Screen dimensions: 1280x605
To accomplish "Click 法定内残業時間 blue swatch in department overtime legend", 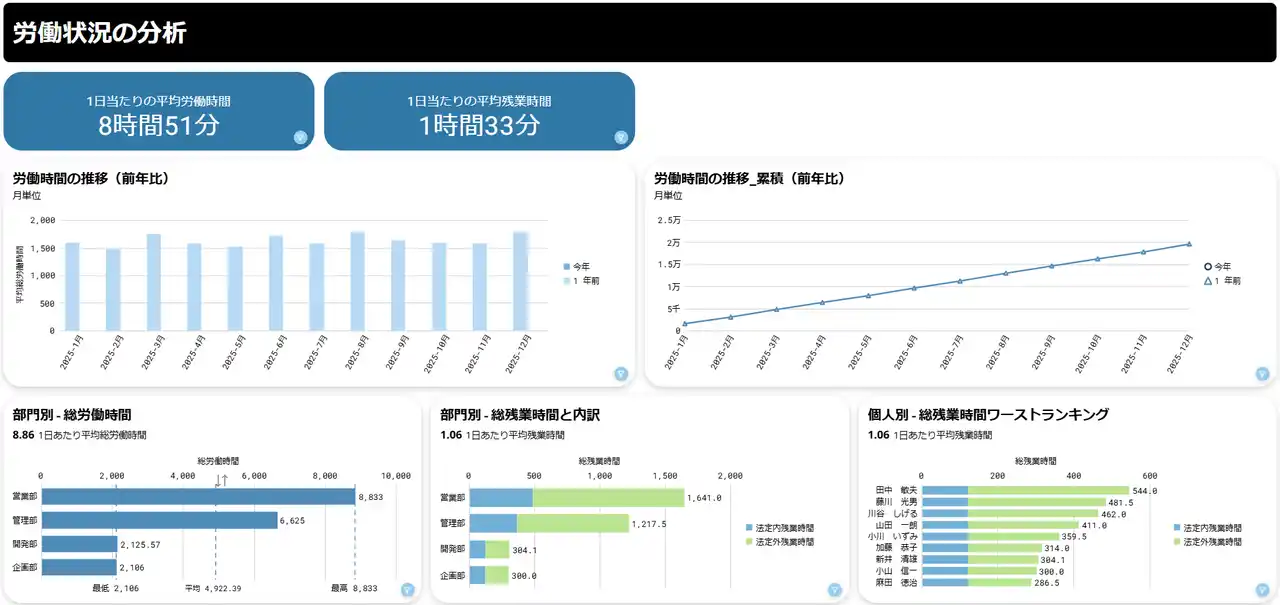I will [x=750, y=527].
